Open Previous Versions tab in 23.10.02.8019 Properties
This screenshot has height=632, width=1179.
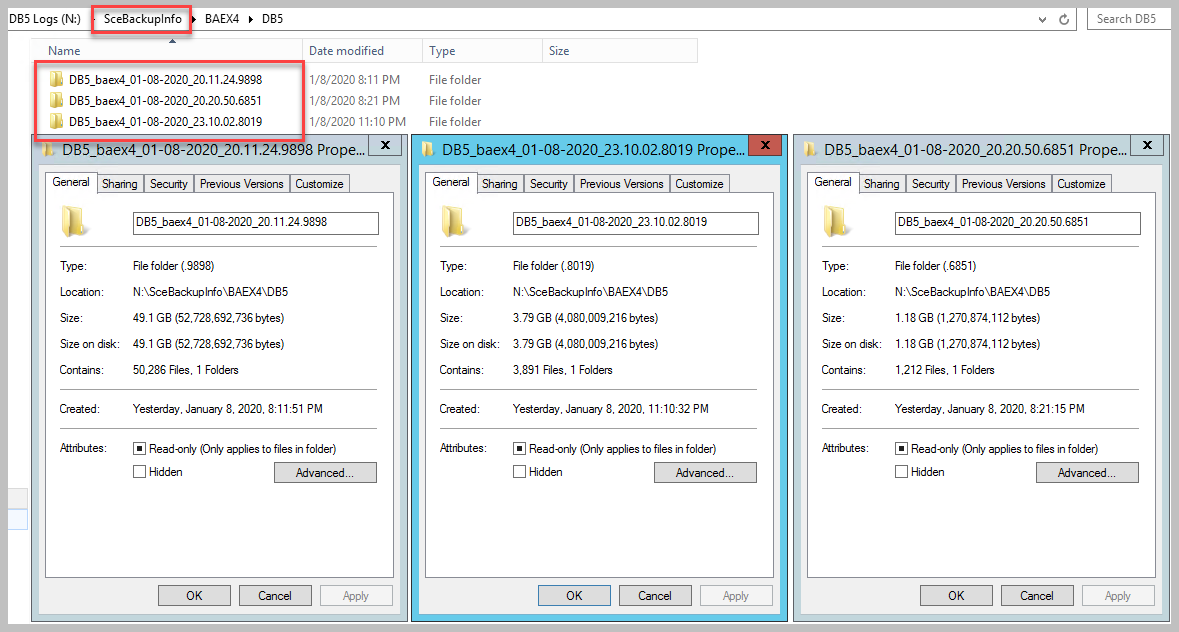coord(621,184)
